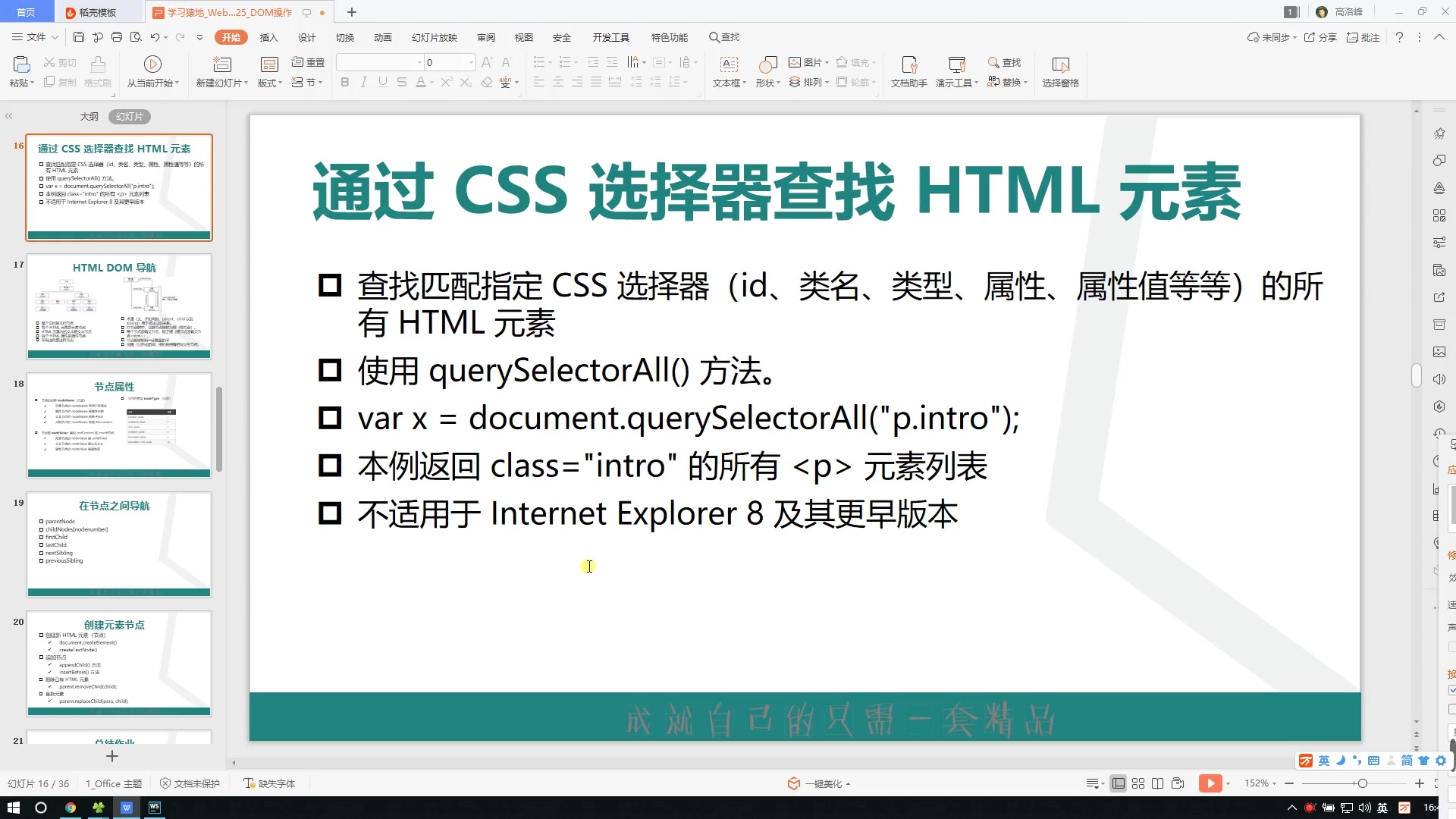Switch slide panel to Outline (大纲) view
The image size is (1456, 819).
click(89, 116)
